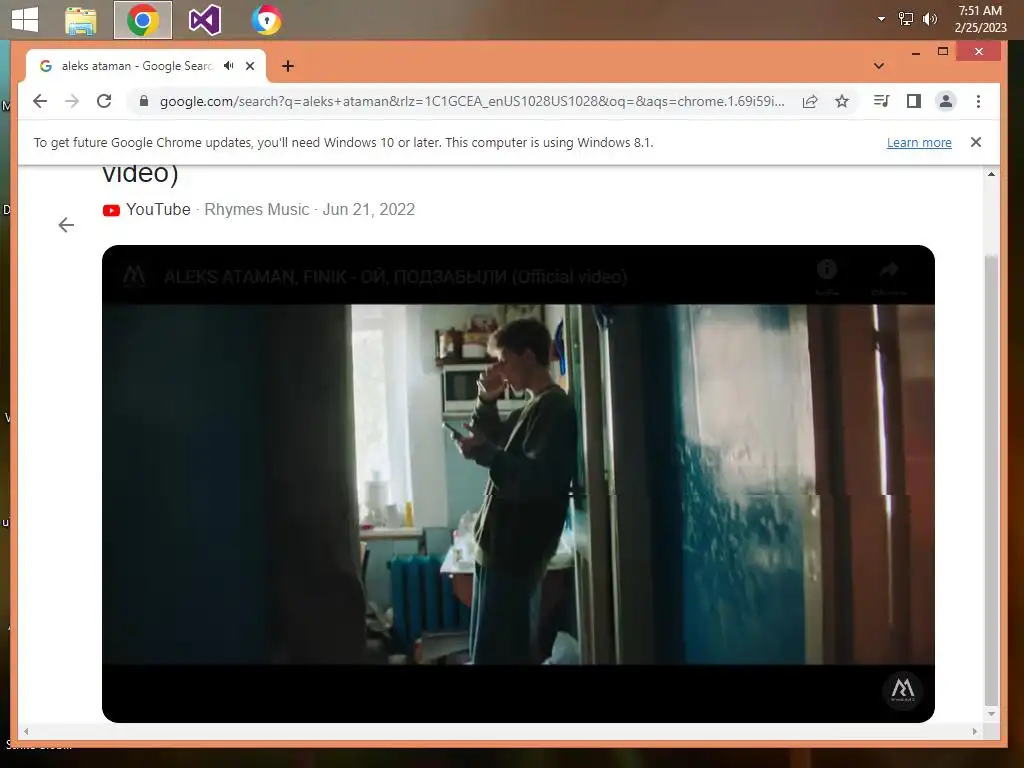Share this page icon in the address bar
Screen dimensions: 1024x768
click(x=810, y=101)
